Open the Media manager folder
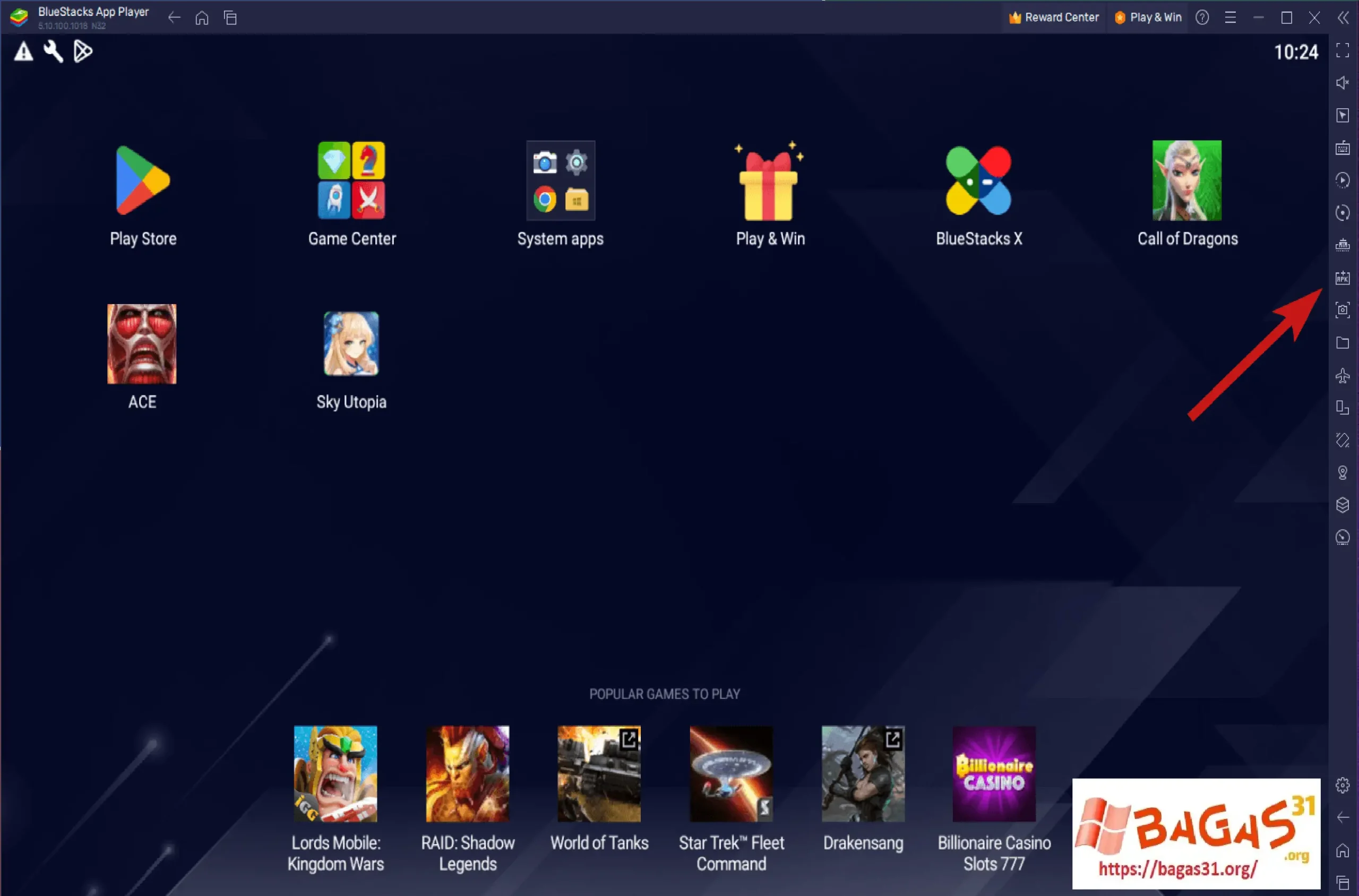 [x=1343, y=343]
